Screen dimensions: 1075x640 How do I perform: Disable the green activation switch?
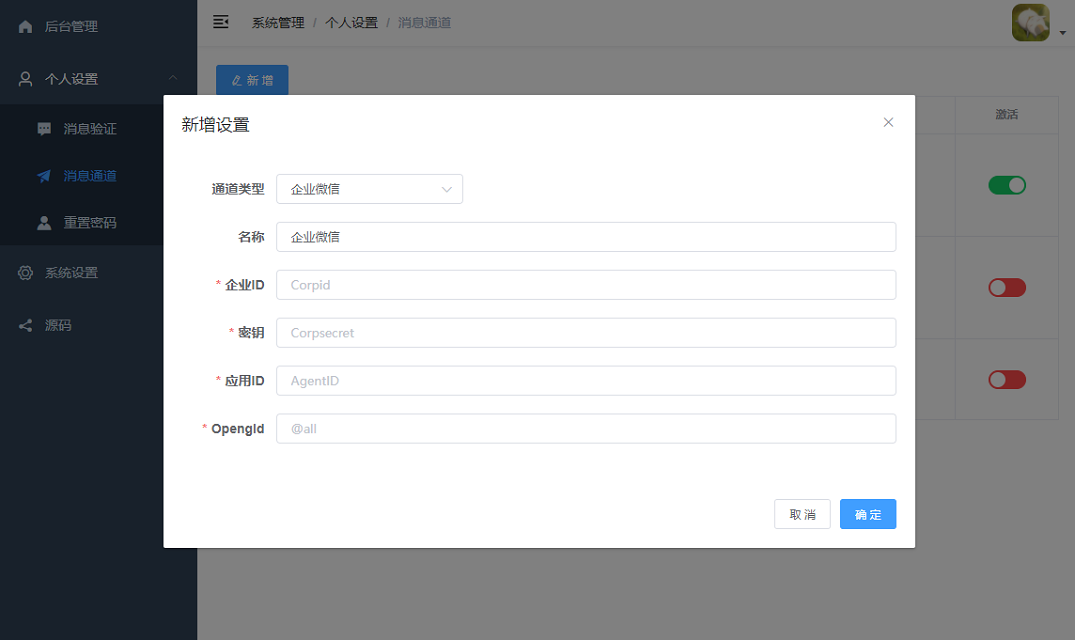tap(1006, 185)
